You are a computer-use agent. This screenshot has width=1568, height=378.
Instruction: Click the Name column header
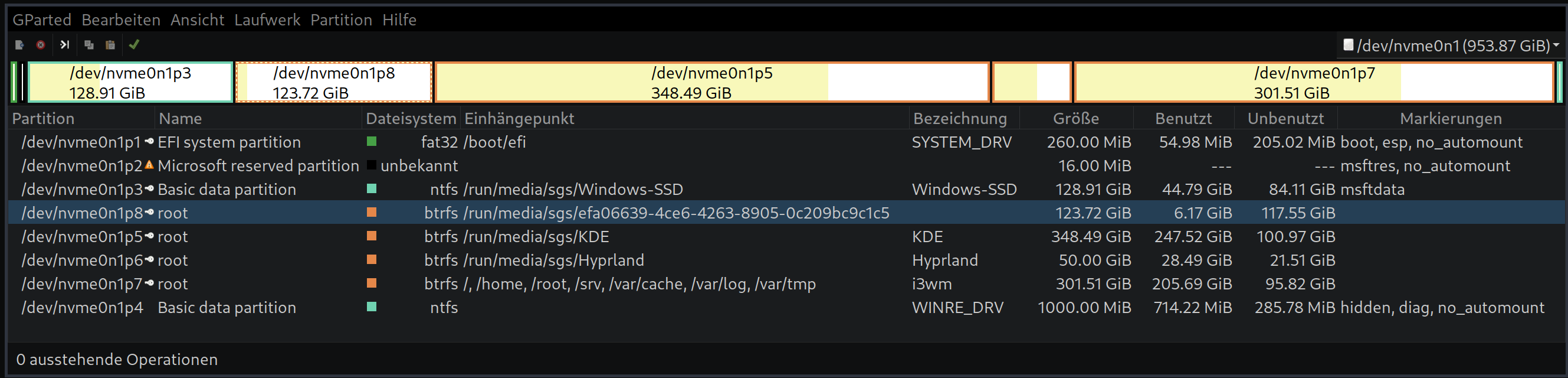click(x=258, y=118)
